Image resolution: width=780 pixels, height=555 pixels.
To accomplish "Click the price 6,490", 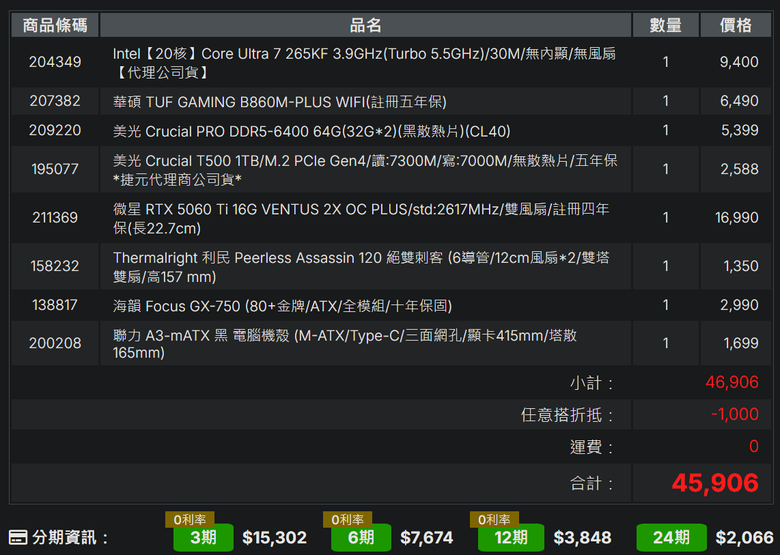I will pos(739,101).
